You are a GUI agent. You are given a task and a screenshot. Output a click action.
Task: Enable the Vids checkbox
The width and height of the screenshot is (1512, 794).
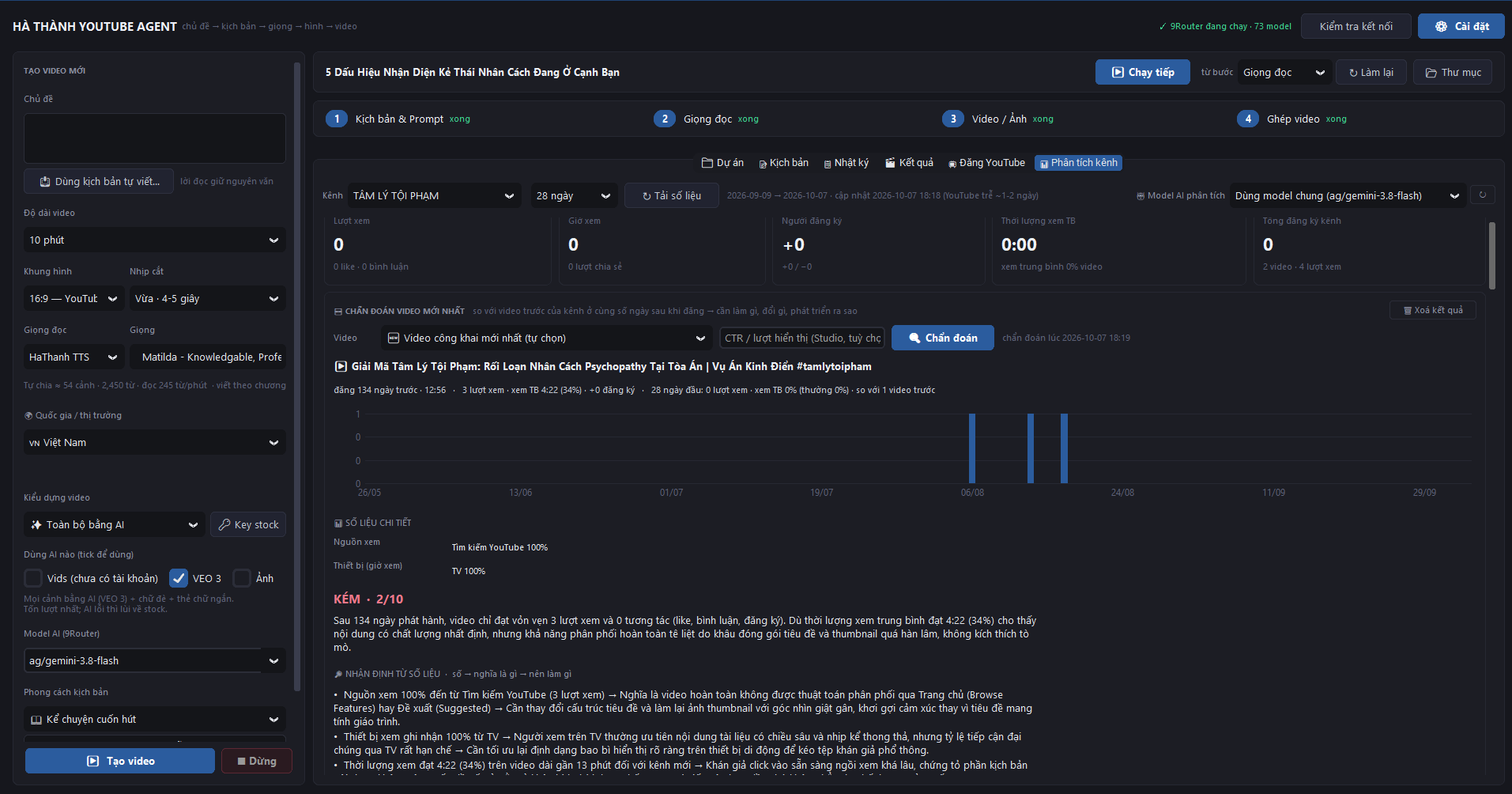tap(33, 578)
